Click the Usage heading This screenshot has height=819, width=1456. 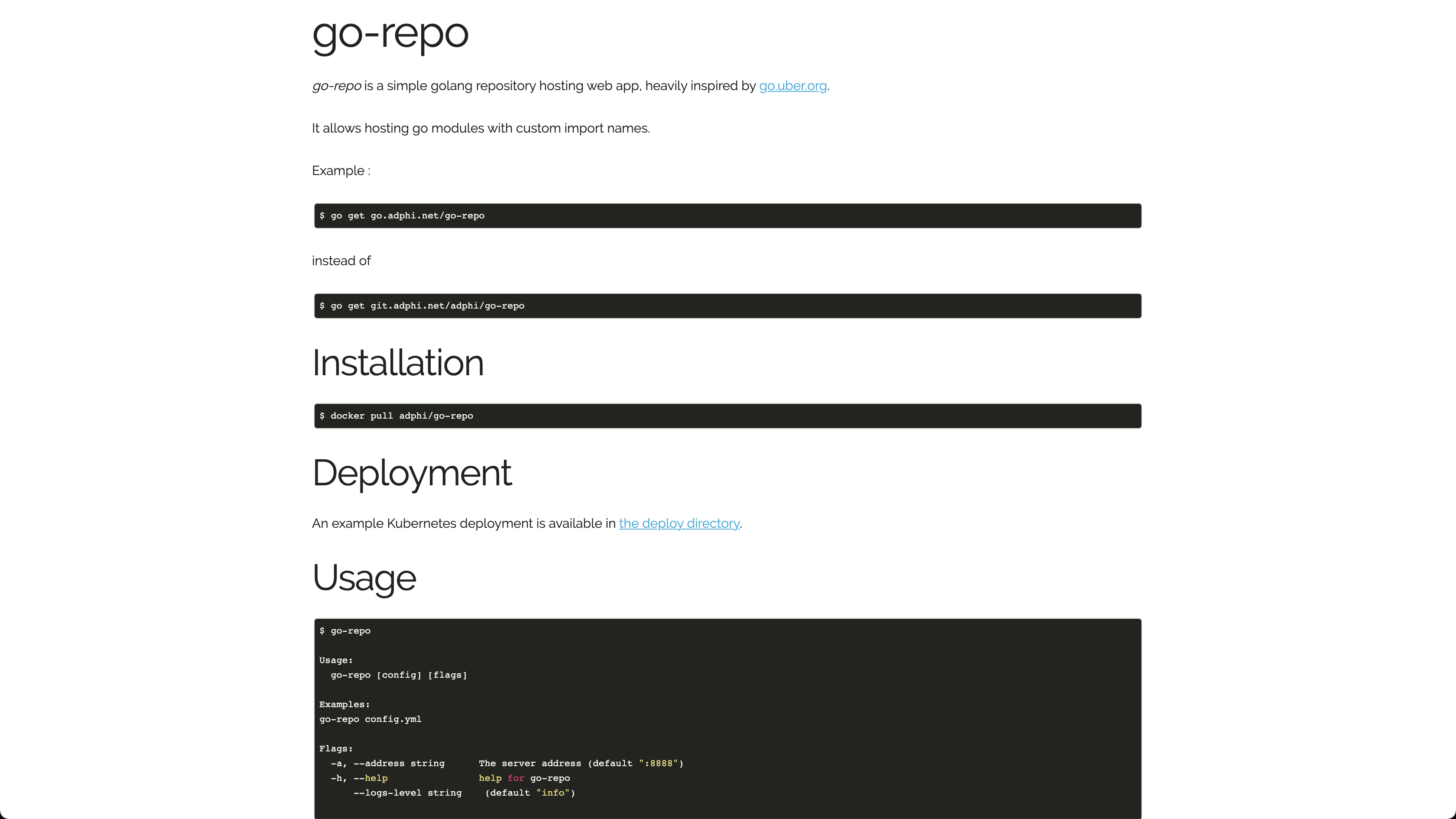click(x=364, y=578)
